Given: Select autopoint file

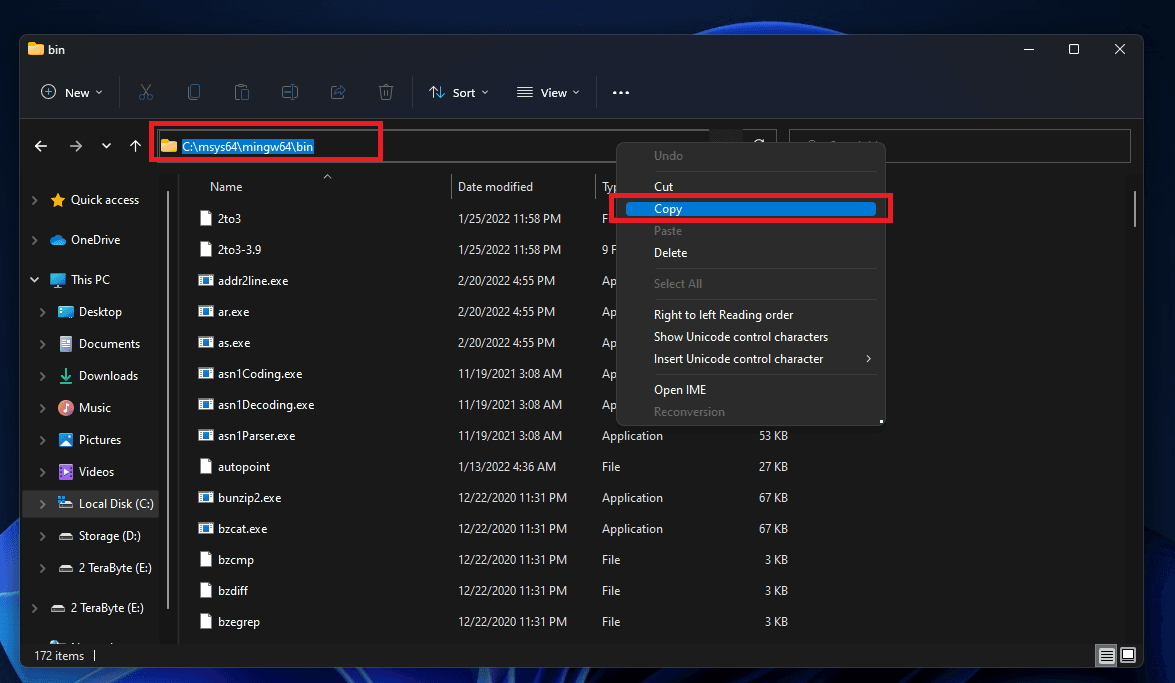Looking at the screenshot, I should click(244, 466).
